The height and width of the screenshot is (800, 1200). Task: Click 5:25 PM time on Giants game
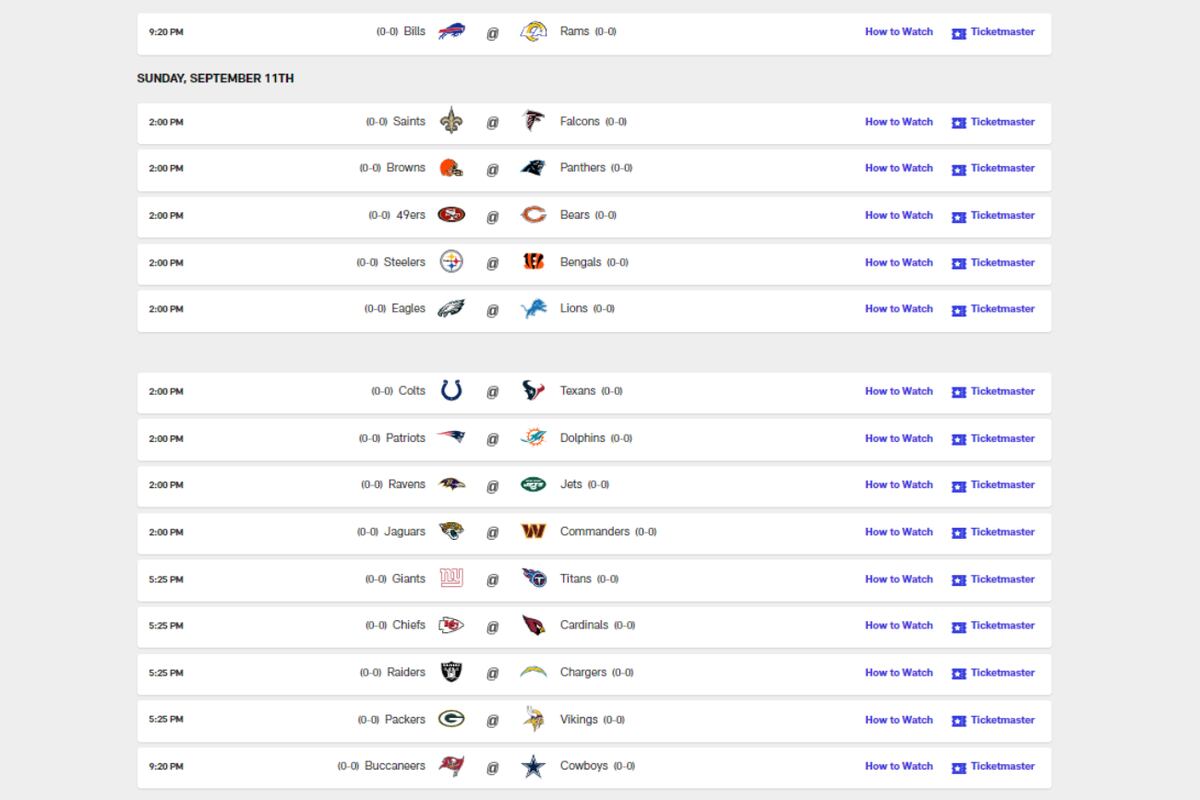(x=166, y=579)
